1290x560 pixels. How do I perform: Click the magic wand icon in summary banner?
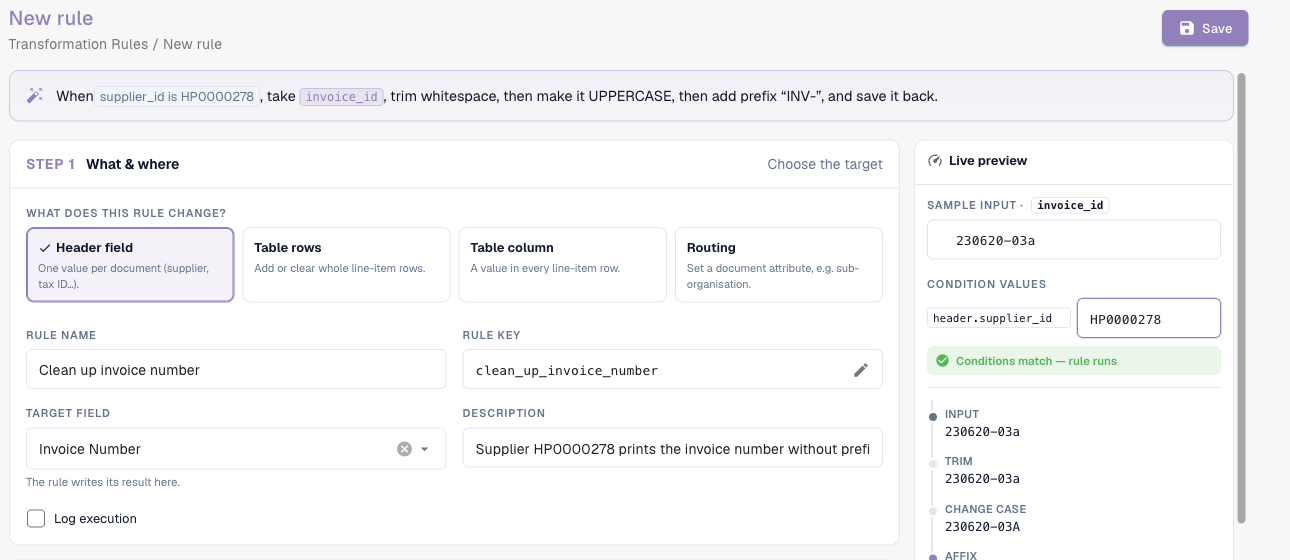point(35,96)
